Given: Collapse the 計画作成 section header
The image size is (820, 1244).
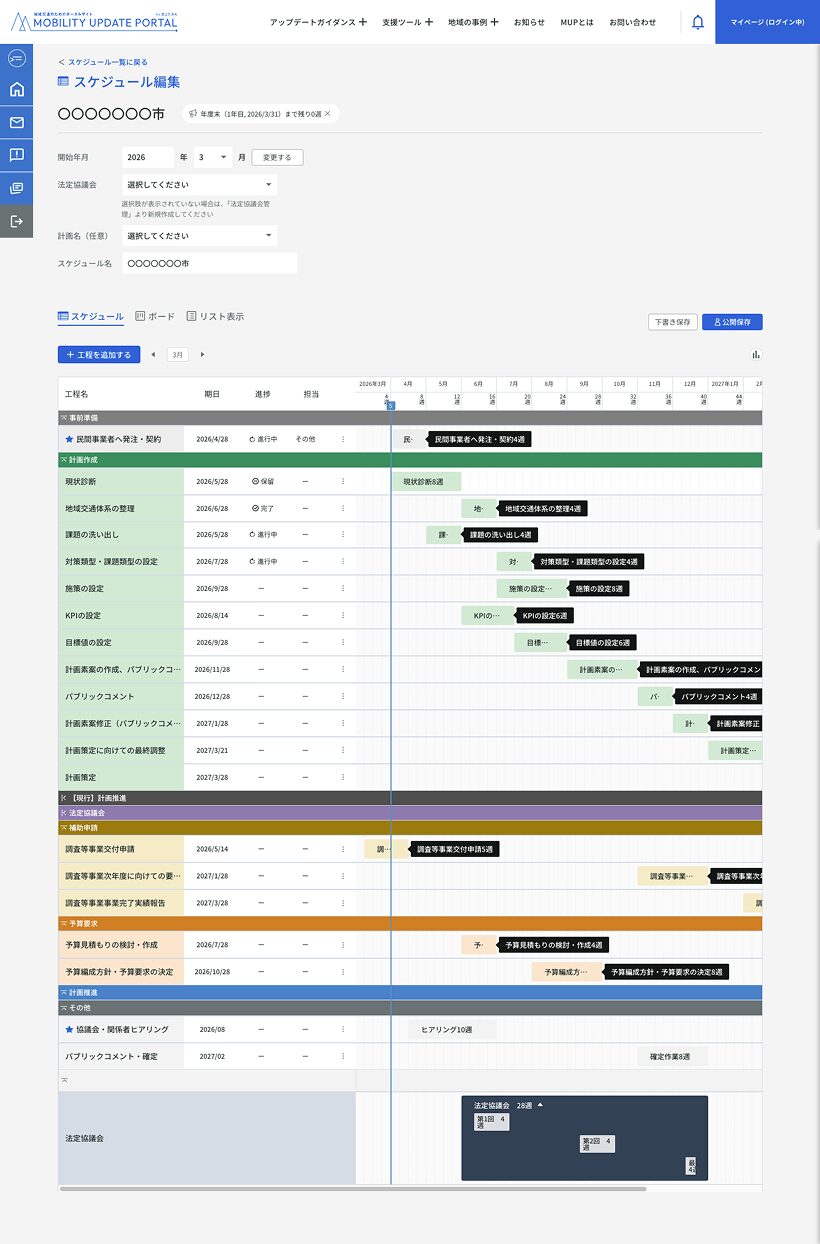Looking at the screenshot, I should click(65, 460).
